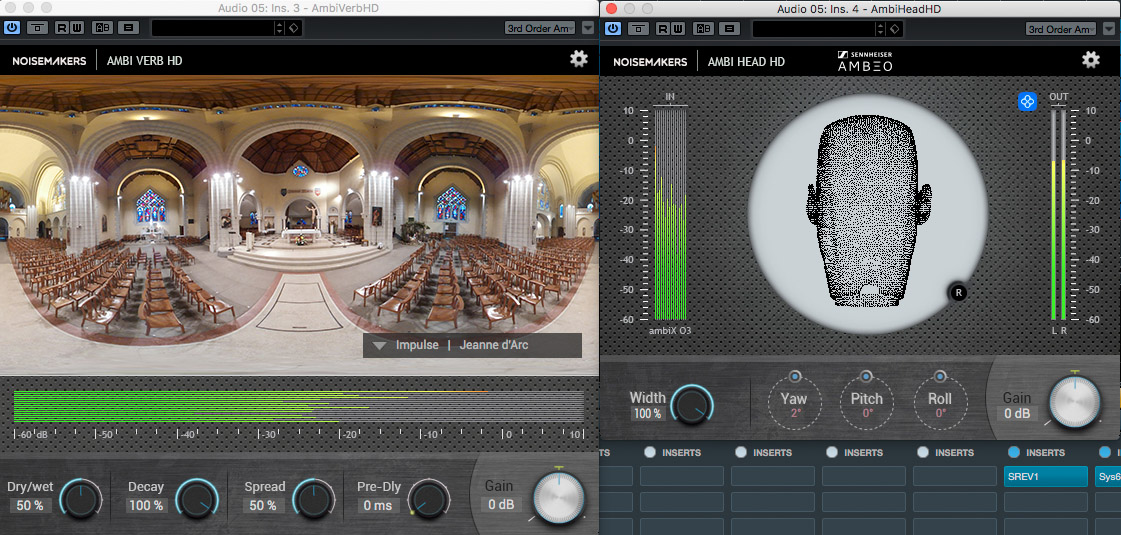1121x535 pixels.
Task: Enable Read automation (R) in AmbiVerbHD window
Action: pos(61,28)
